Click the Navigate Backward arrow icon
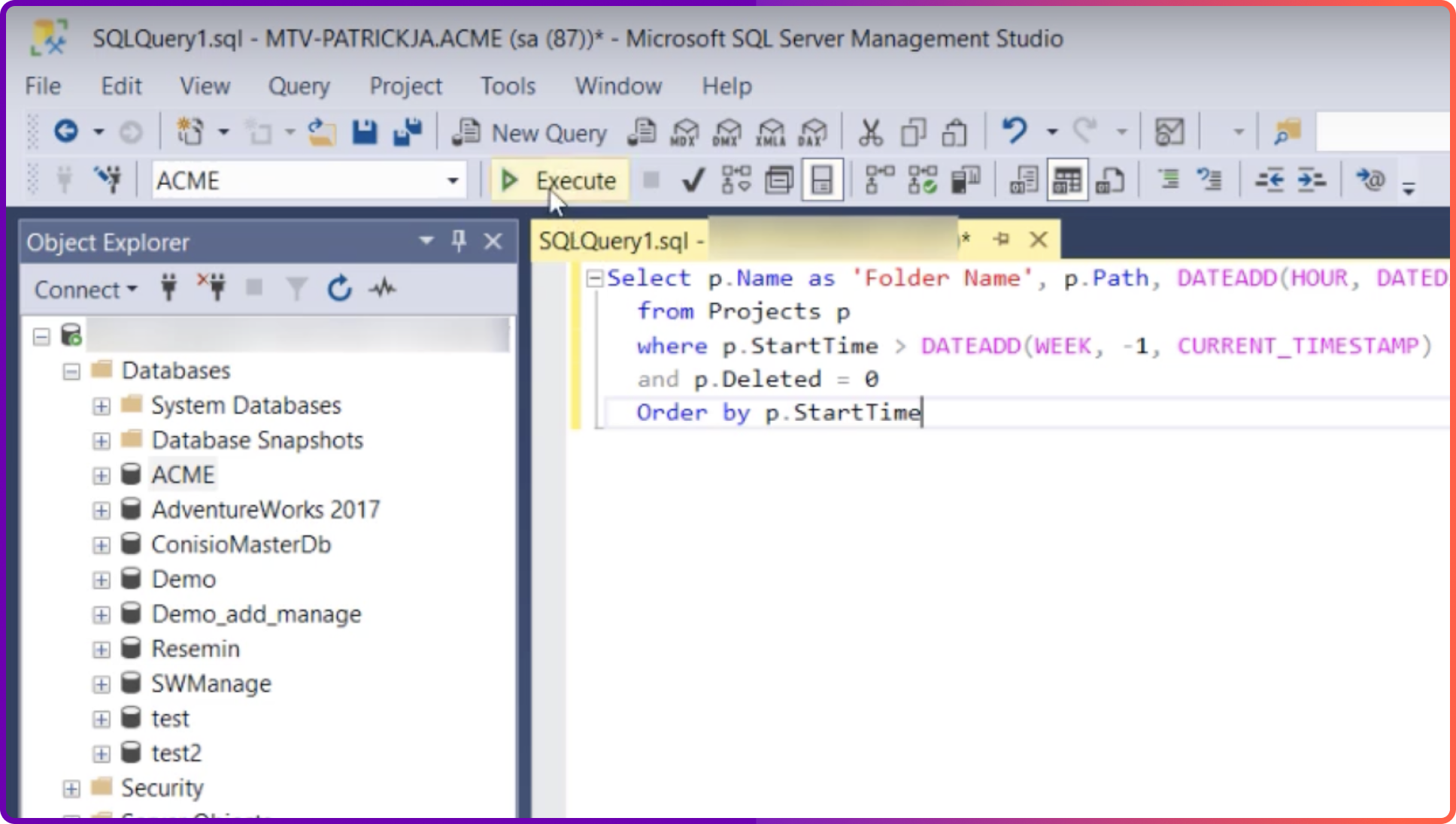Screen dimensions: 1456x824 tap(66, 132)
